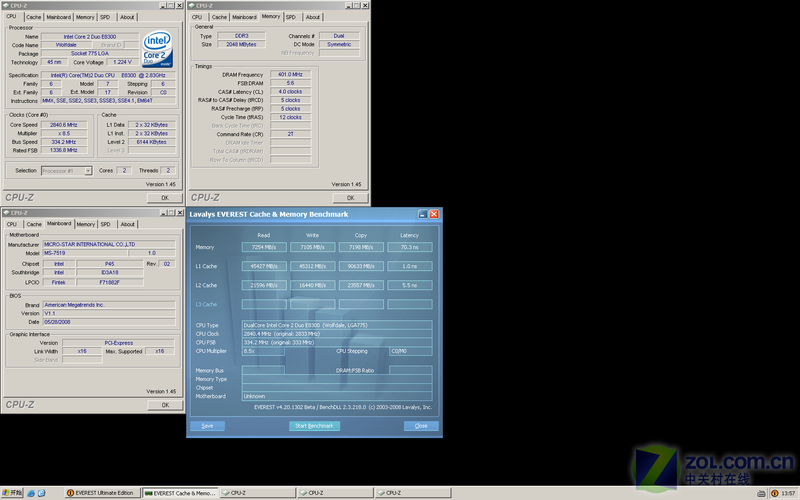Switch to CPU tab in CPU-Z Memory window
The image size is (800, 500).
pos(197,17)
